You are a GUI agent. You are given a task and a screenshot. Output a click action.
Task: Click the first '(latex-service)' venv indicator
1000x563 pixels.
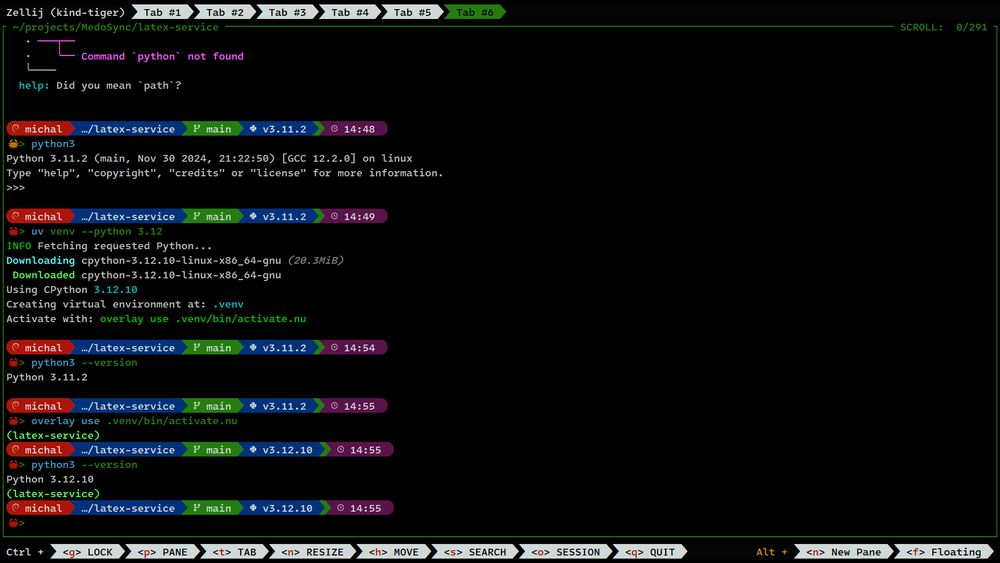point(53,435)
